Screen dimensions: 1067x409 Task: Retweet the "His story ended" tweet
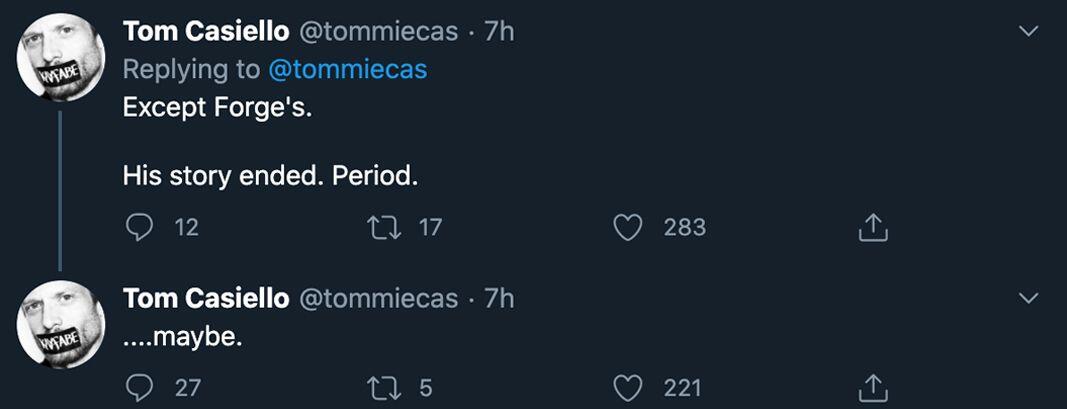coord(382,228)
